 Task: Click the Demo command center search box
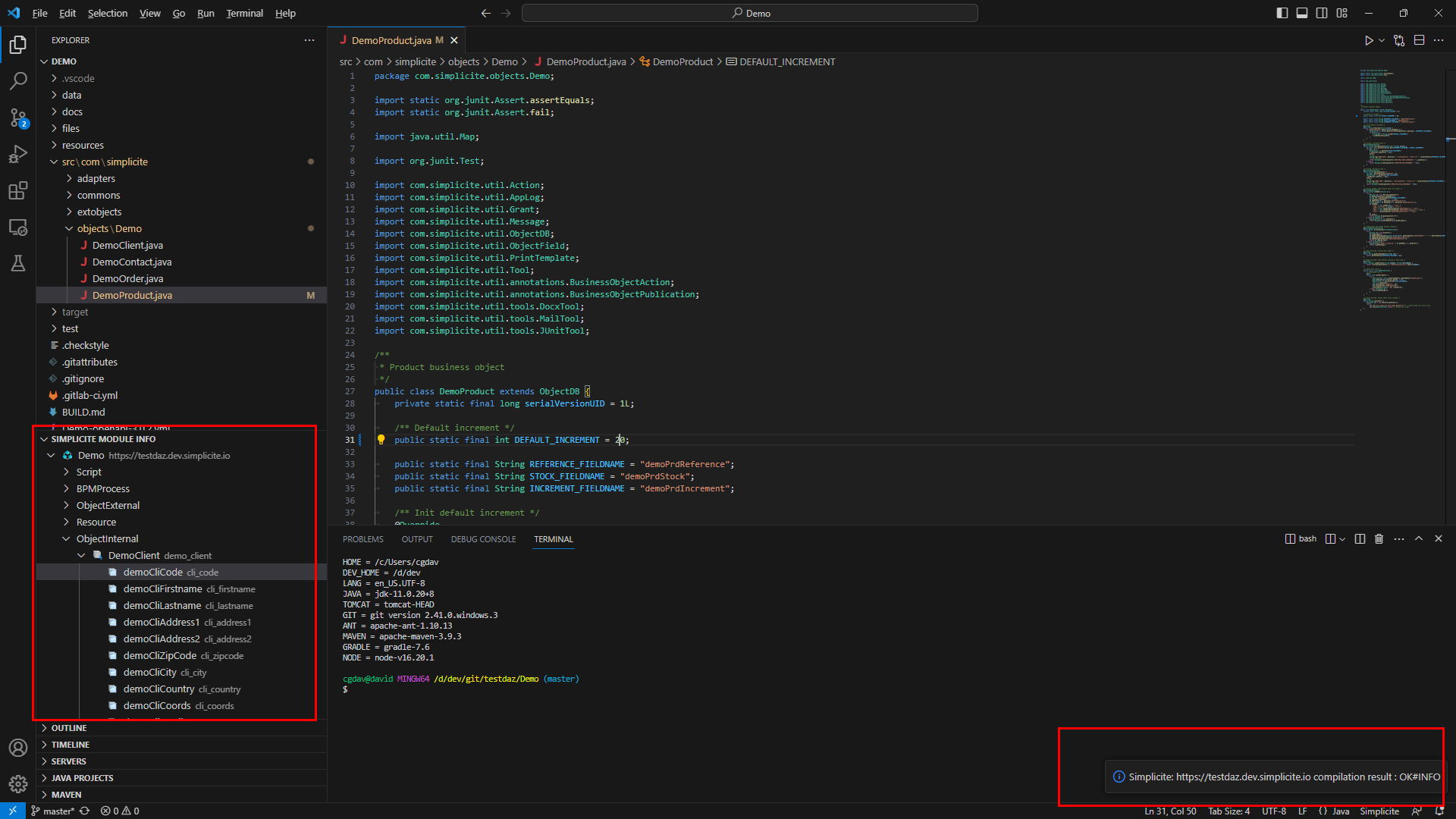(750, 13)
